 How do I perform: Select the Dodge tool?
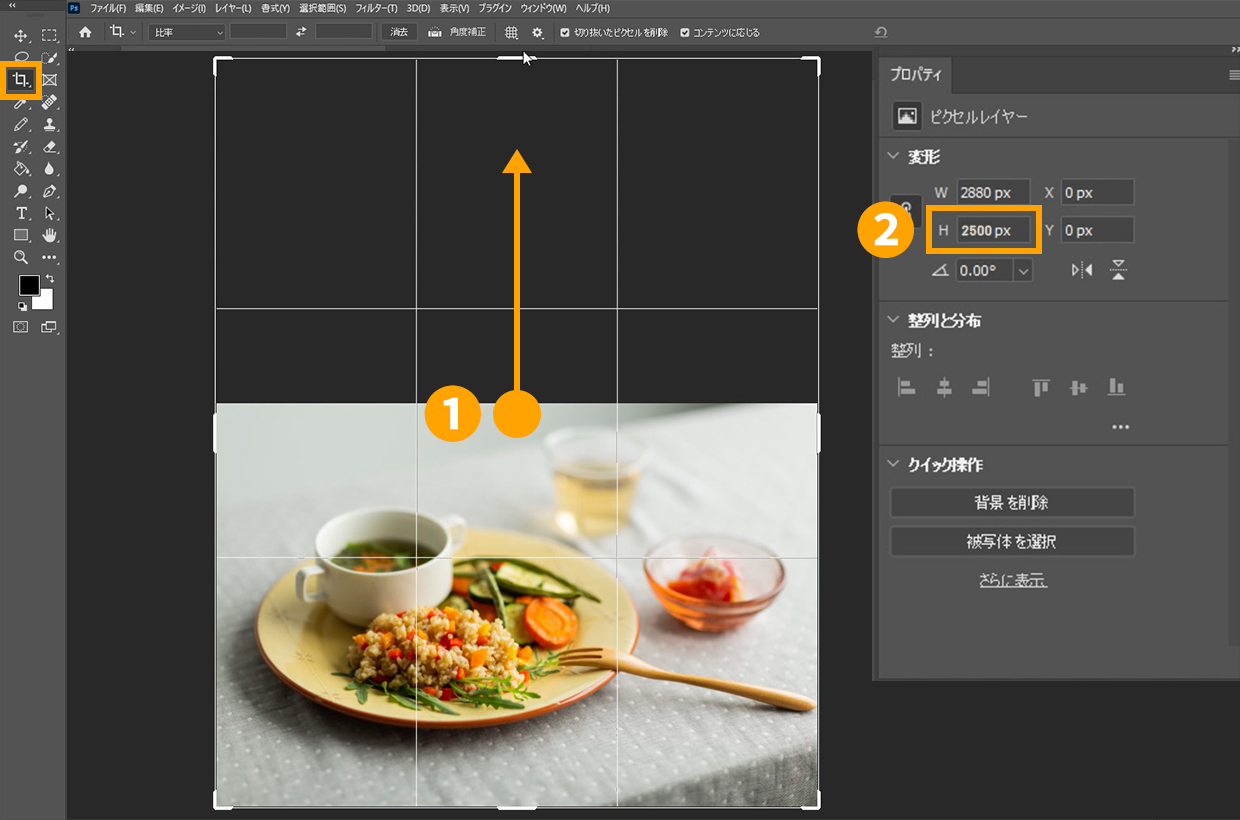20,191
